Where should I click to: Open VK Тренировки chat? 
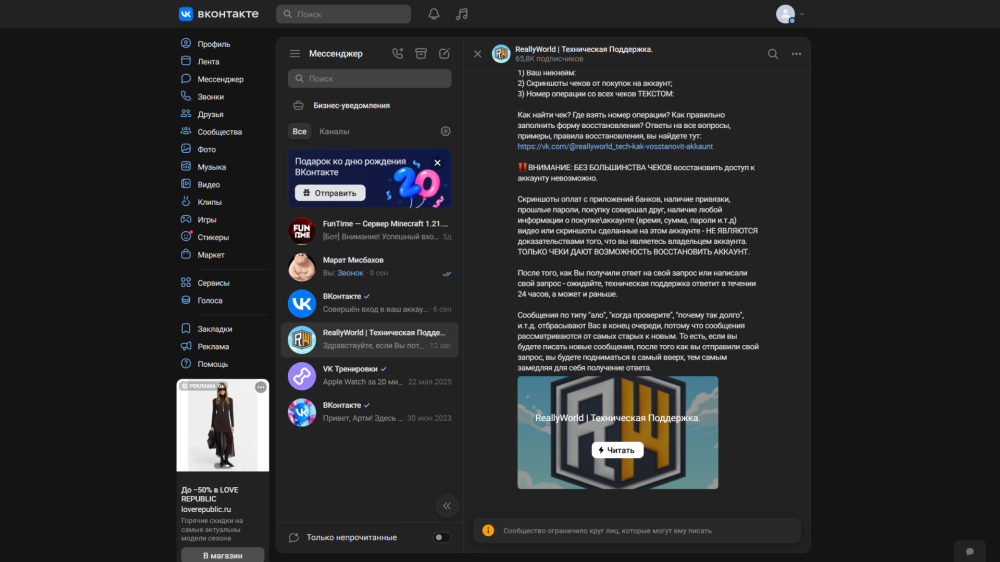[370, 376]
